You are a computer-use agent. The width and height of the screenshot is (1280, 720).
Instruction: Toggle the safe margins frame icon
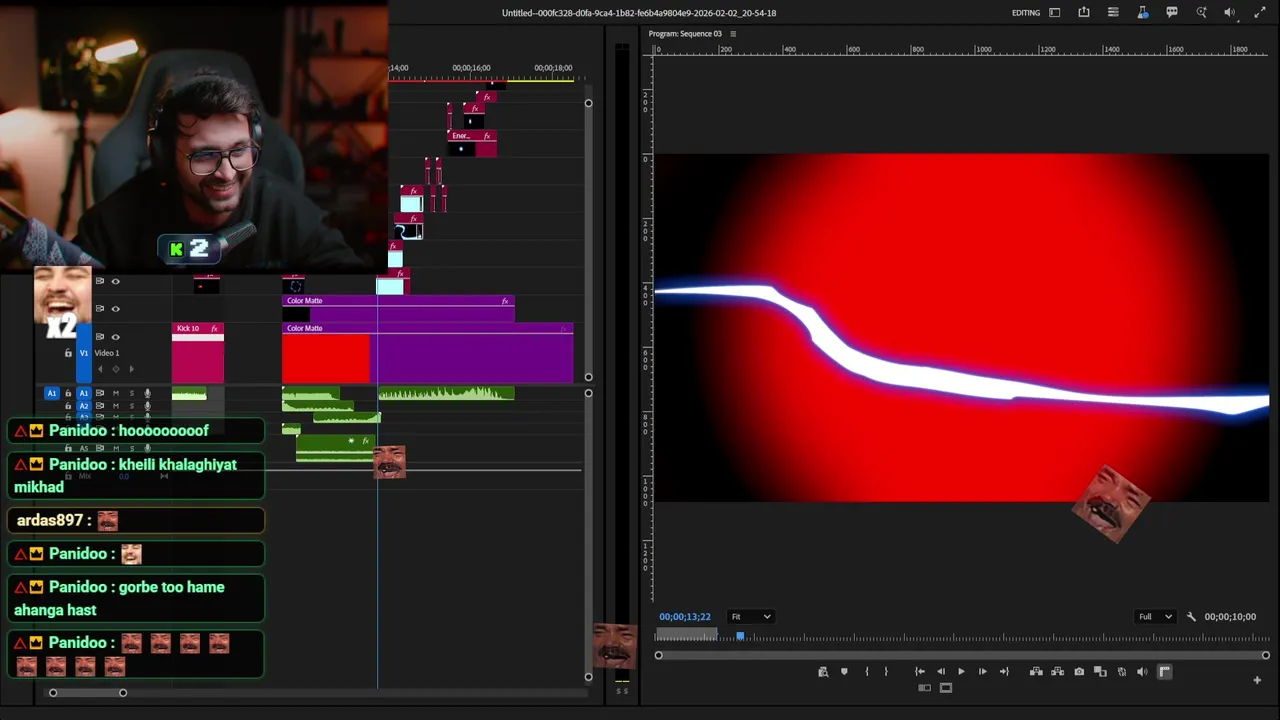[x=946, y=688]
